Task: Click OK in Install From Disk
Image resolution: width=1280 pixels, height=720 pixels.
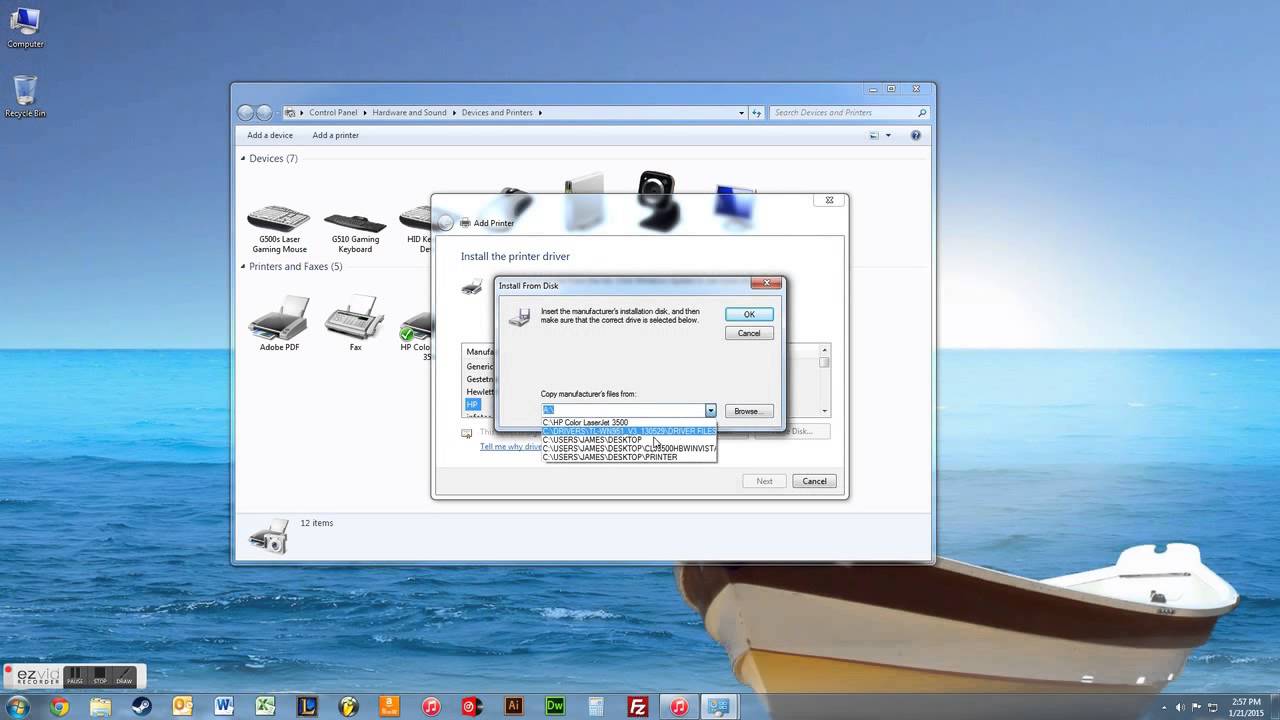Action: pyautogui.click(x=749, y=314)
